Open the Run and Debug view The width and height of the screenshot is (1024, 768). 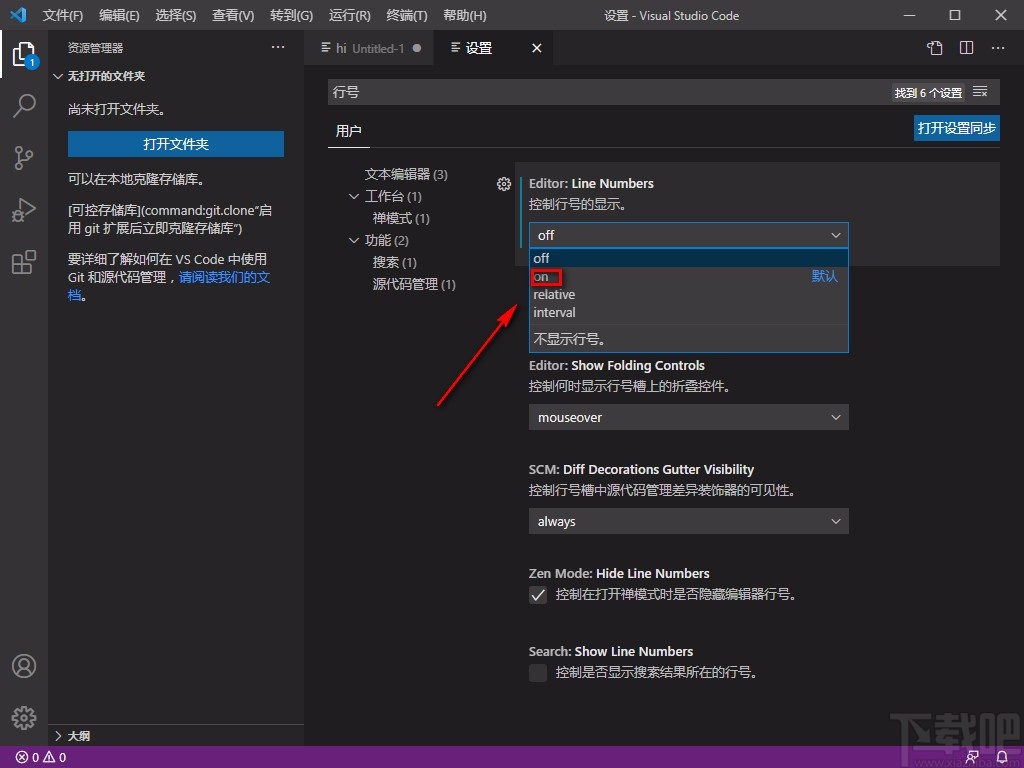pyautogui.click(x=24, y=211)
